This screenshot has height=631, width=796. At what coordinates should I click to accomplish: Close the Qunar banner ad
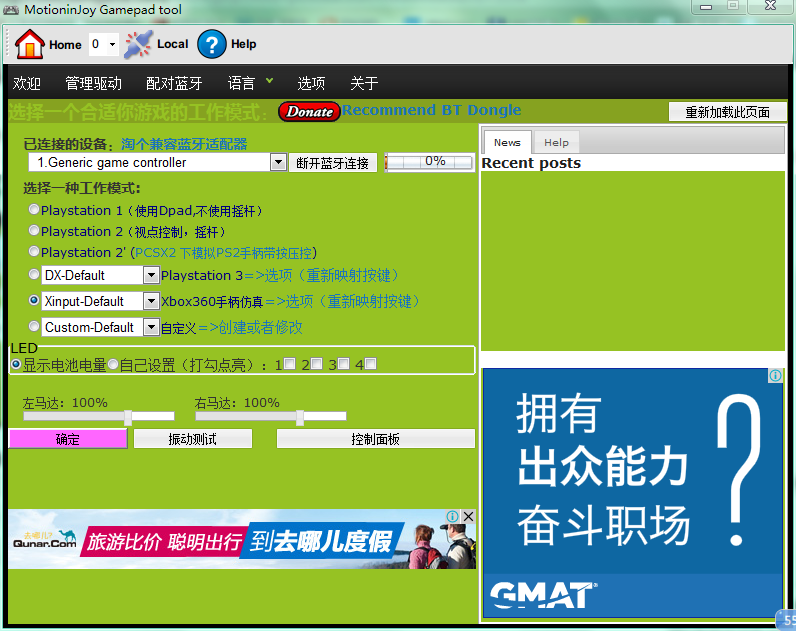pos(468,517)
